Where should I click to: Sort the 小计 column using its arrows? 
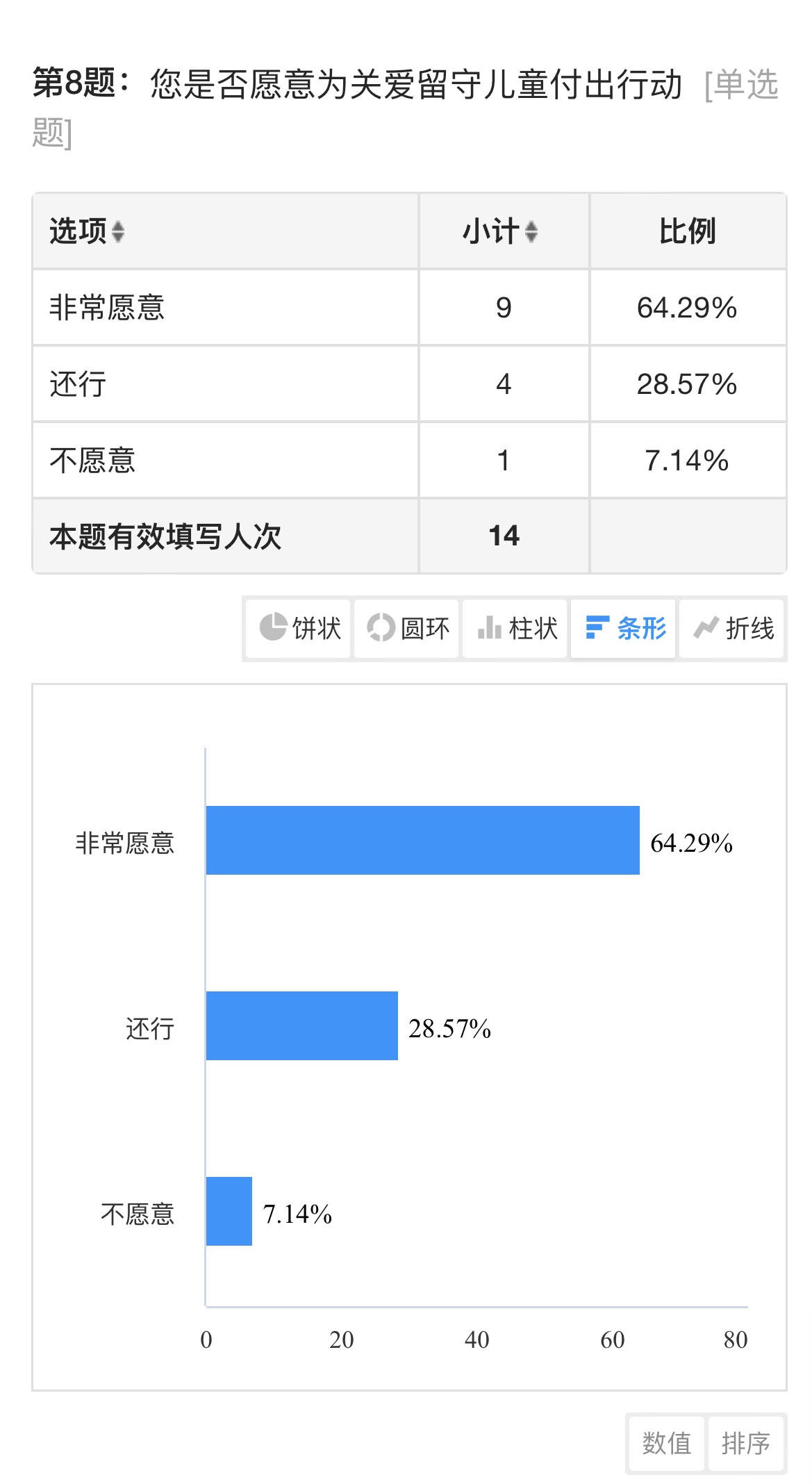tap(531, 231)
